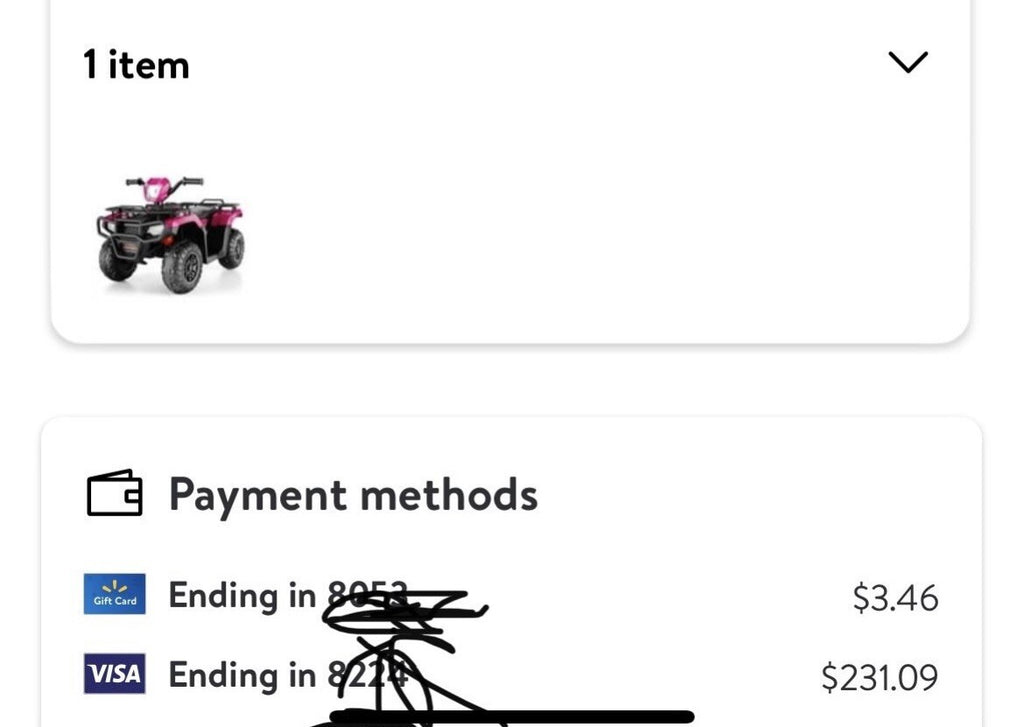1024x727 pixels.
Task: Click the VISA card logo
Action: [114, 675]
